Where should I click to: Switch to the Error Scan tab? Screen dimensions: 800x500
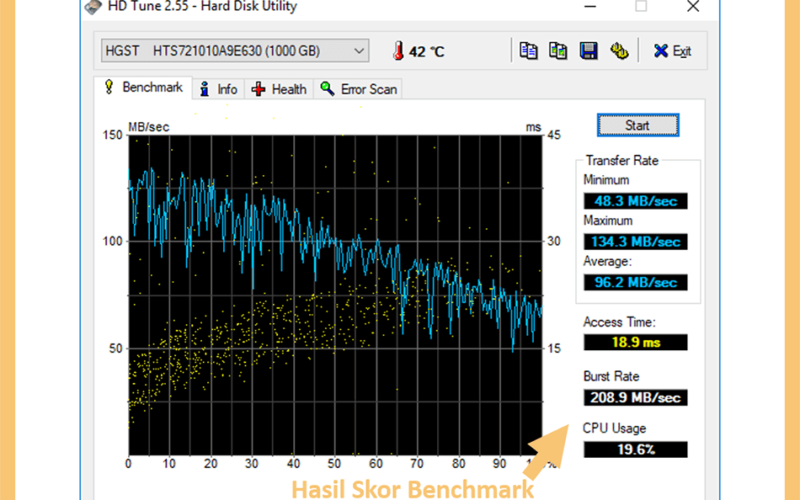tap(358, 89)
